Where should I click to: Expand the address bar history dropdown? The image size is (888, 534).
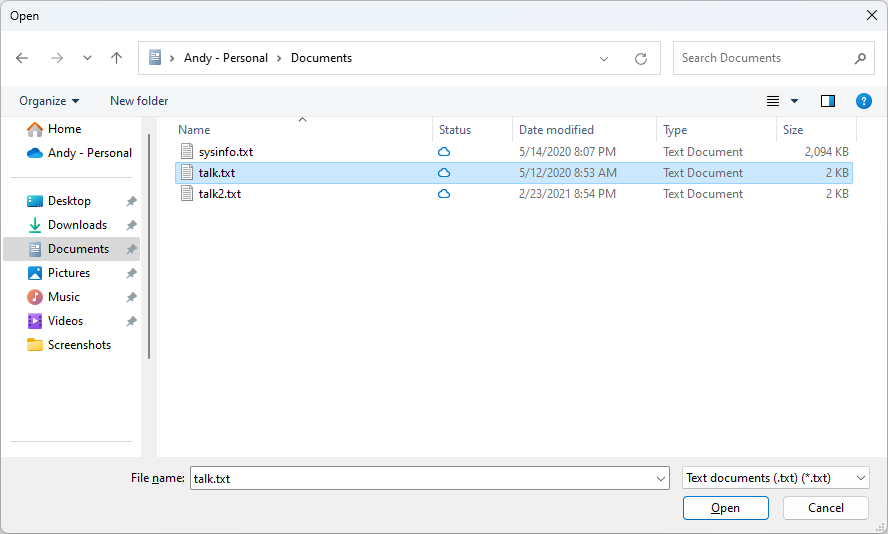[x=604, y=58]
